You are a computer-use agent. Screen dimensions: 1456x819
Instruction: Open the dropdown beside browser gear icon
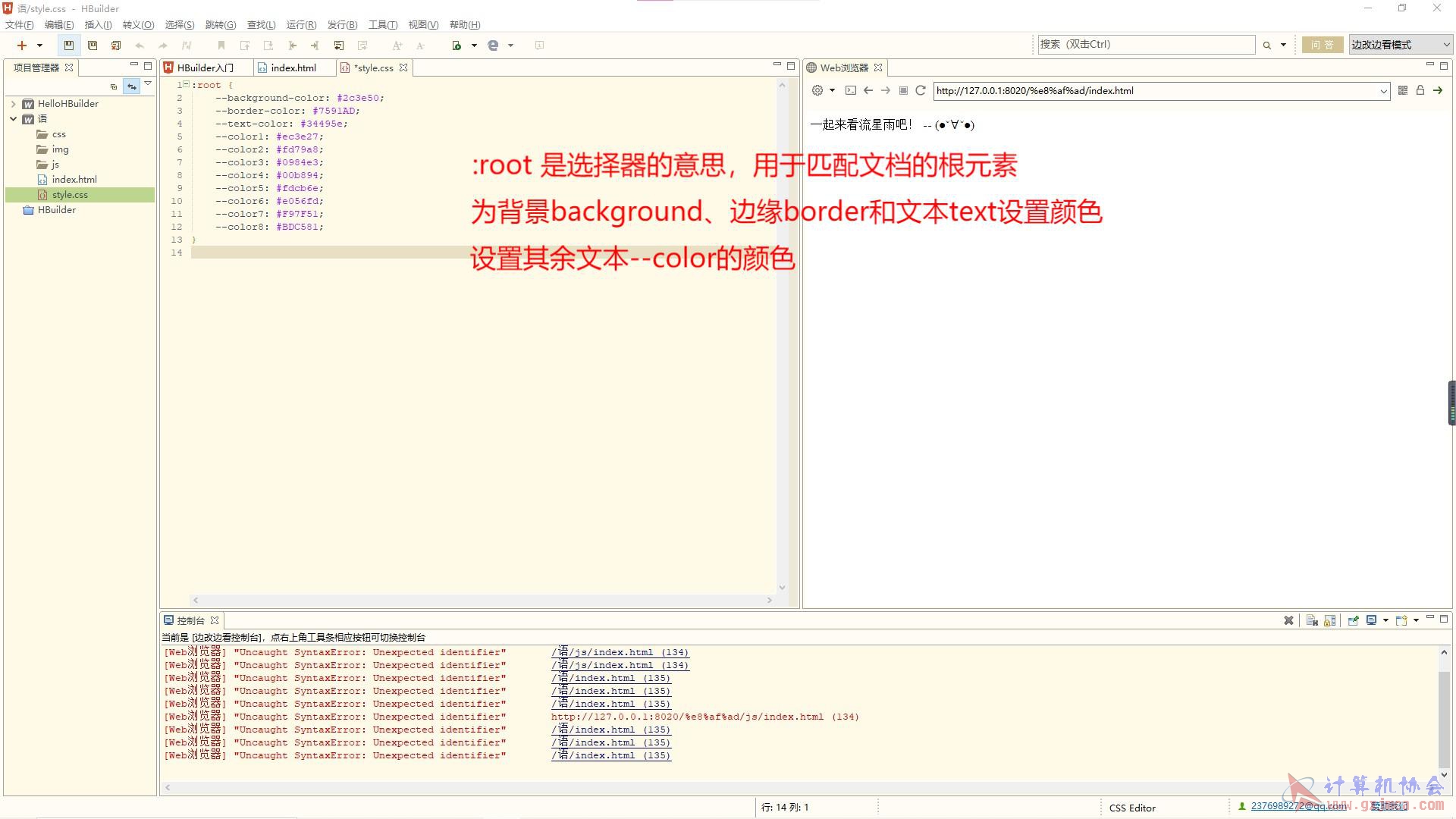pos(832,90)
